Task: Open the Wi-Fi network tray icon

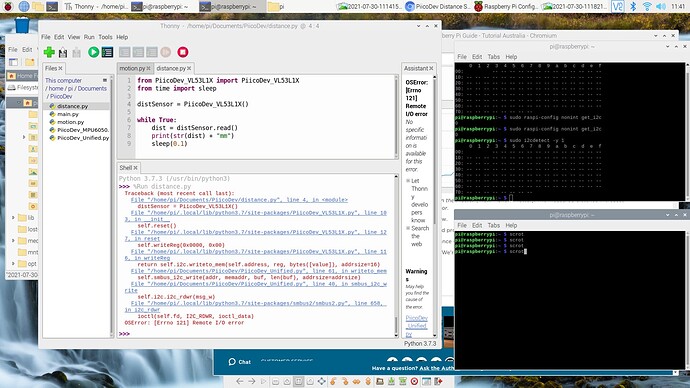Action: point(647,6)
